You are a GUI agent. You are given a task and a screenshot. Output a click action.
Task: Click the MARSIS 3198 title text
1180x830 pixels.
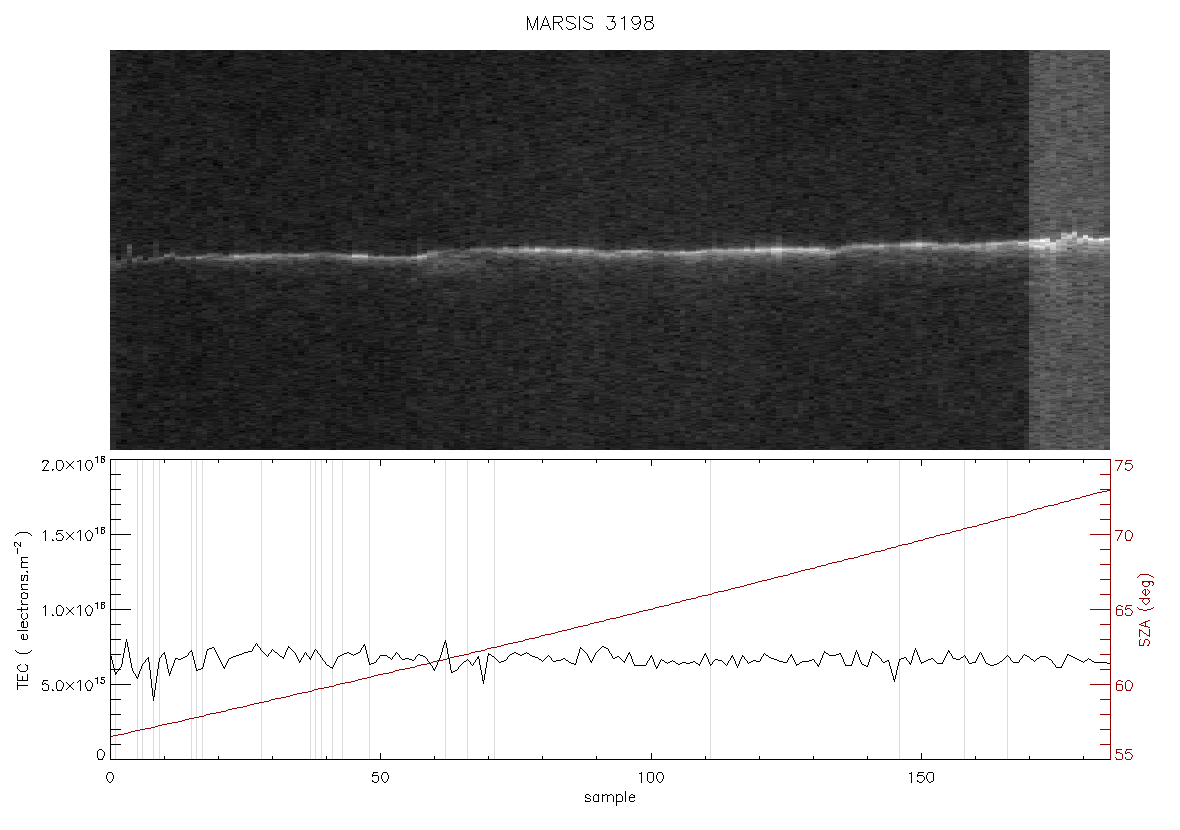[x=590, y=23]
